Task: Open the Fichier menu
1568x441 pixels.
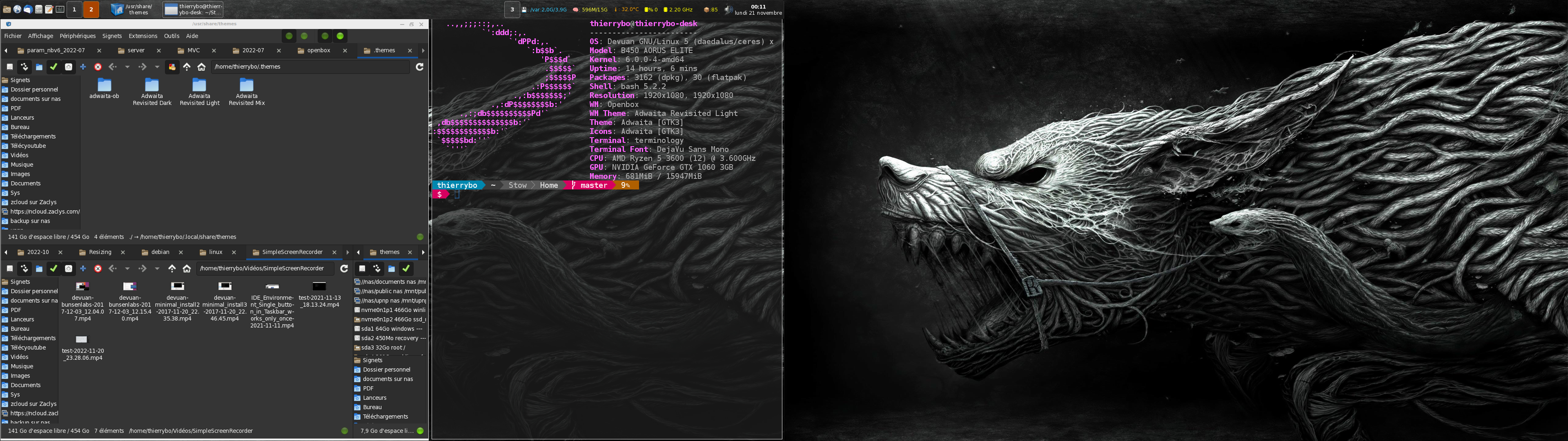Action: (x=13, y=36)
